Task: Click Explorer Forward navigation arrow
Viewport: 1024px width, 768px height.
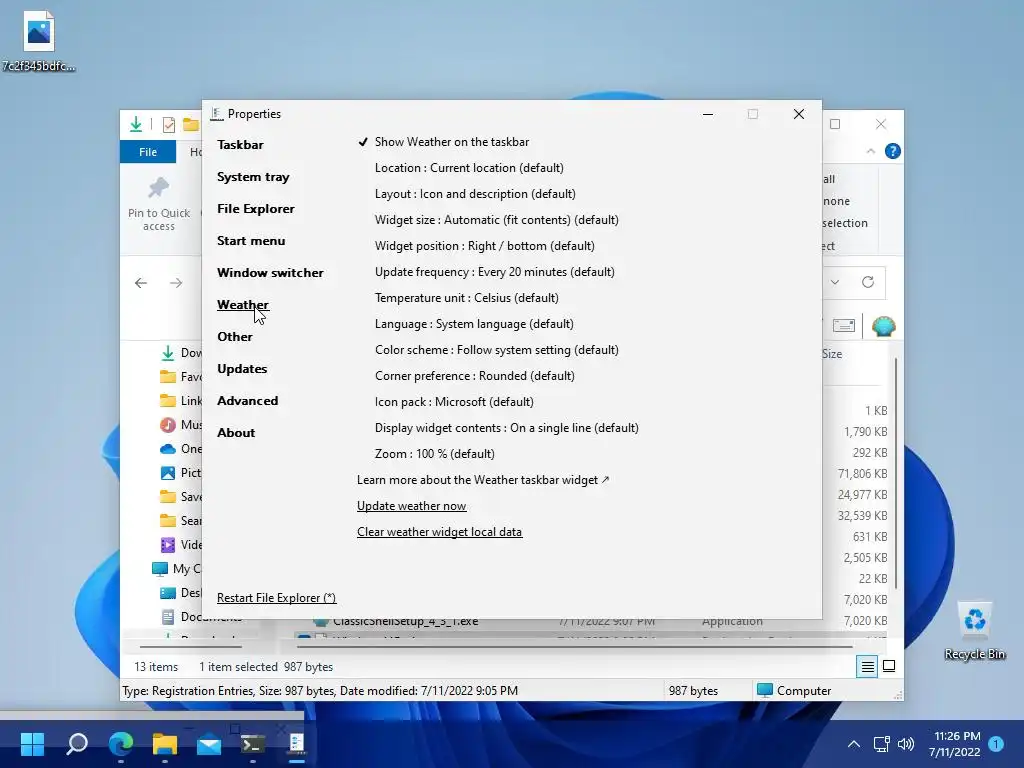Action: pos(176,283)
